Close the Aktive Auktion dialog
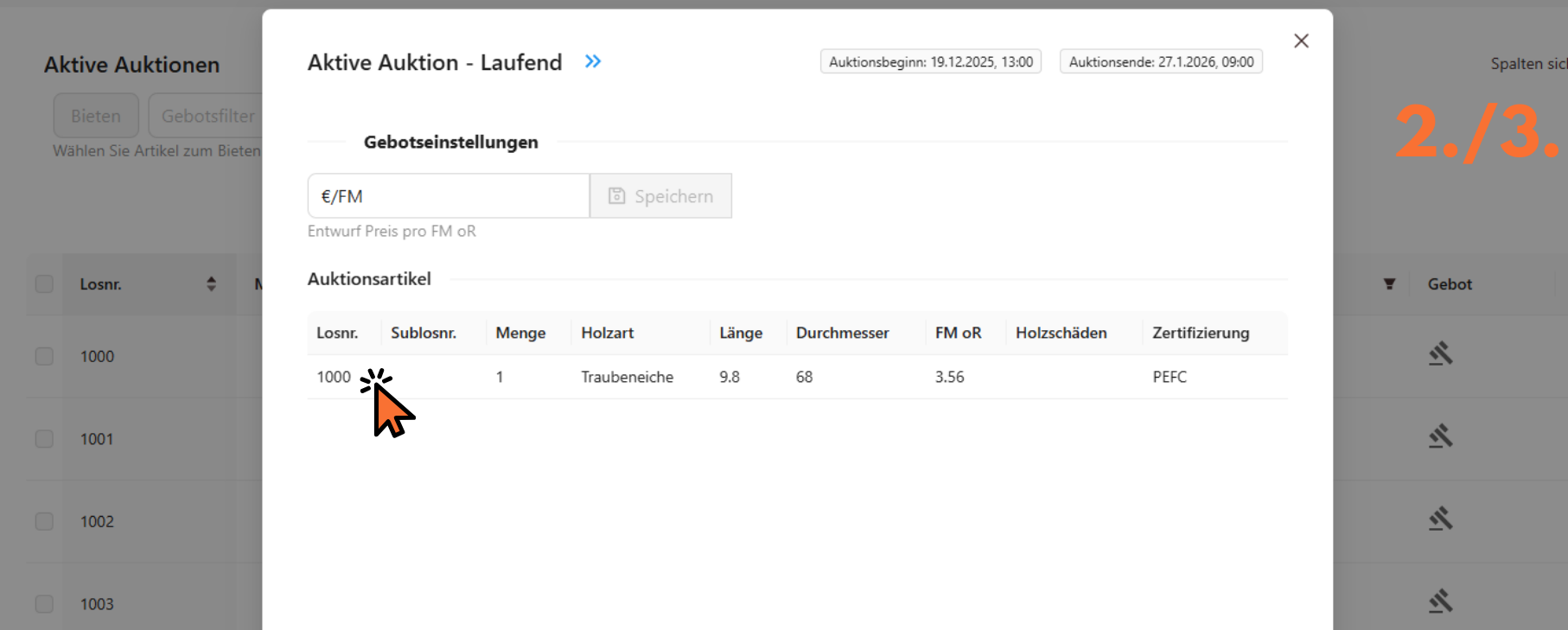Screen dimensions: 1568x630 tap(1301, 41)
